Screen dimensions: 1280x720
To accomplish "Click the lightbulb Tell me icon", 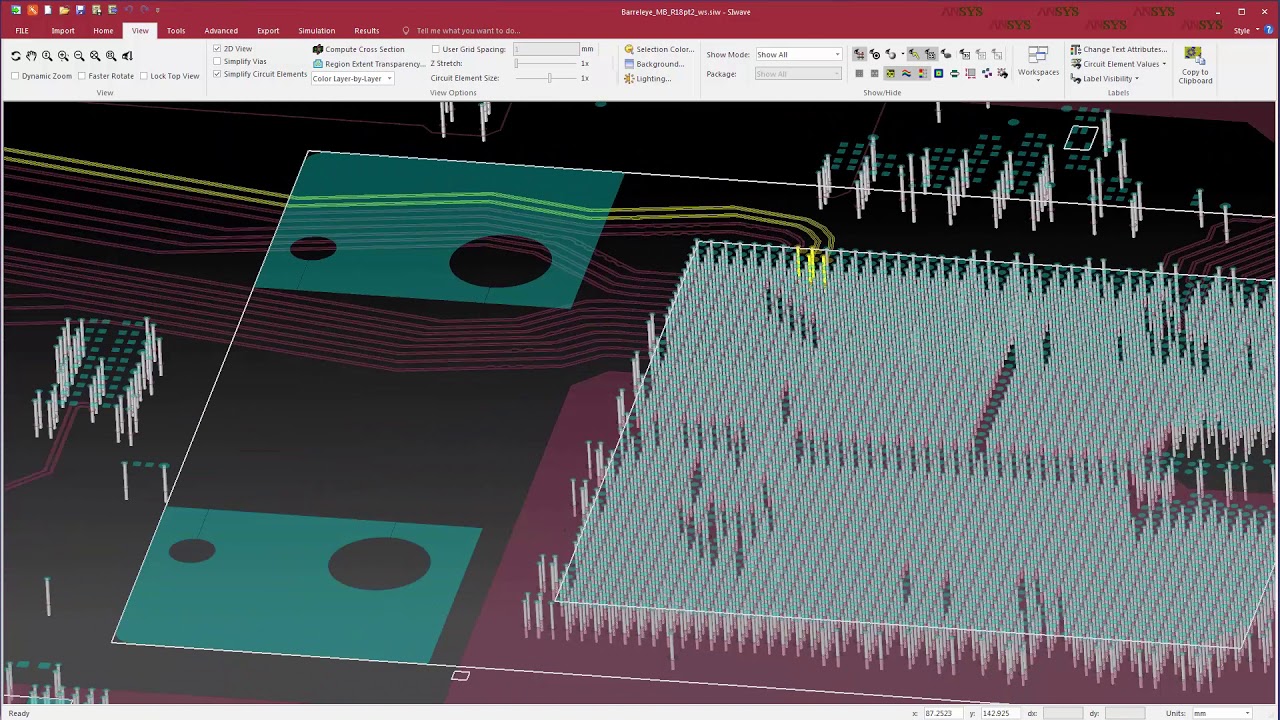I will click(406, 31).
